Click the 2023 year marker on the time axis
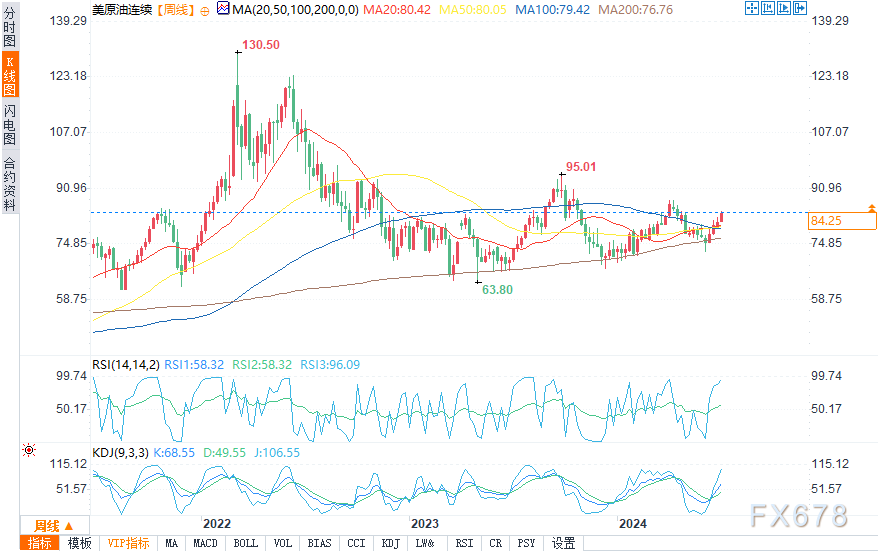The width and height of the screenshot is (878, 551). point(424,524)
